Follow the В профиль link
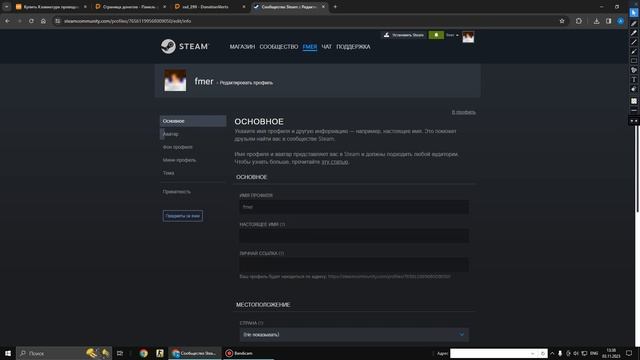640x360 pixels. [x=463, y=112]
